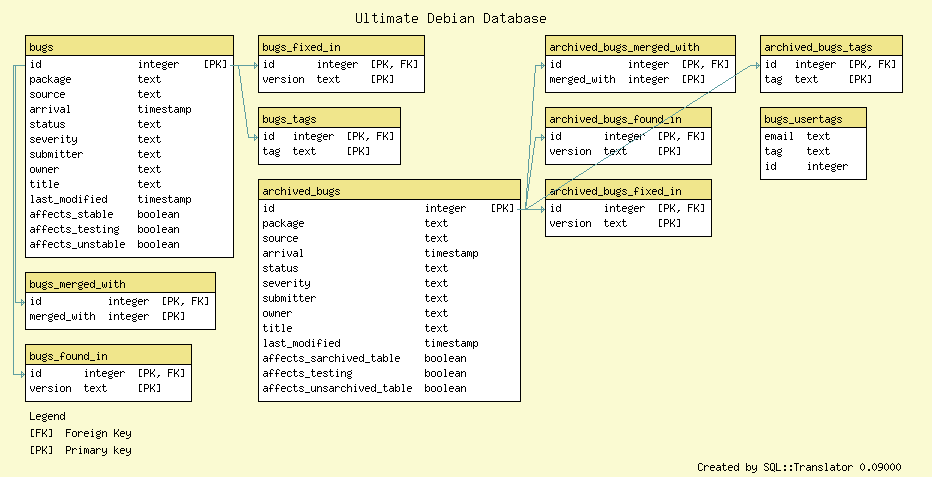The image size is (932, 477).
Task: Click 'Created by SQL::Translator 0.09000' credit
Action: 799,467
